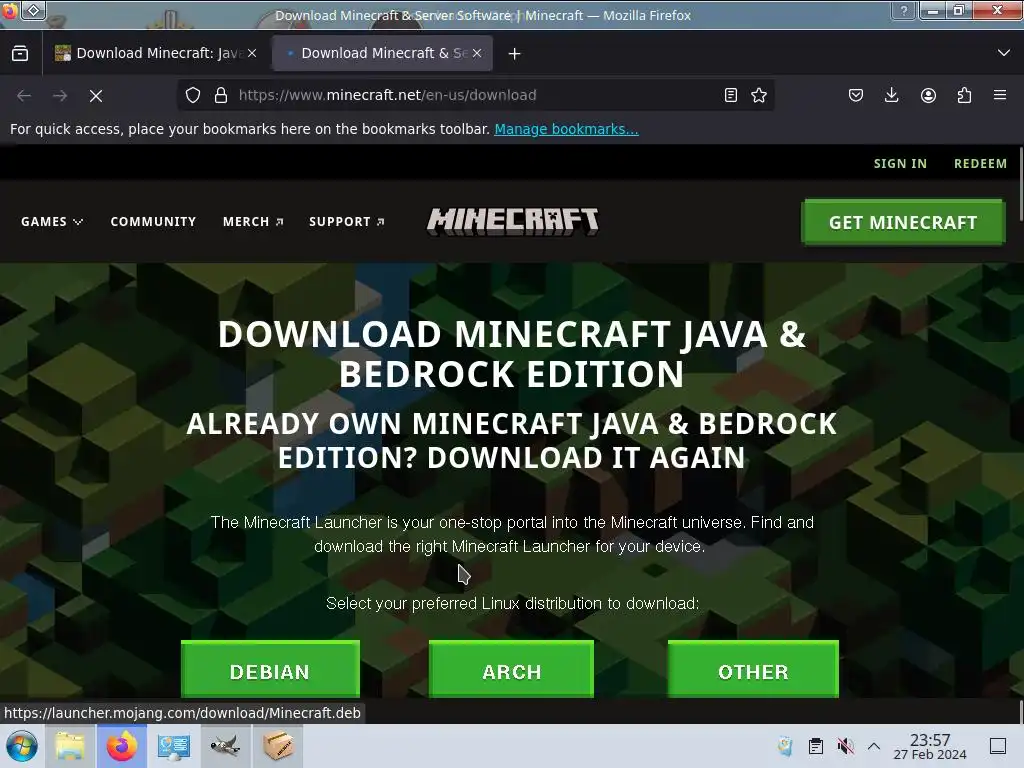The width and height of the screenshot is (1024, 768).
Task: Close 'Download Minecraft: Java' tab
Action: 252,54
